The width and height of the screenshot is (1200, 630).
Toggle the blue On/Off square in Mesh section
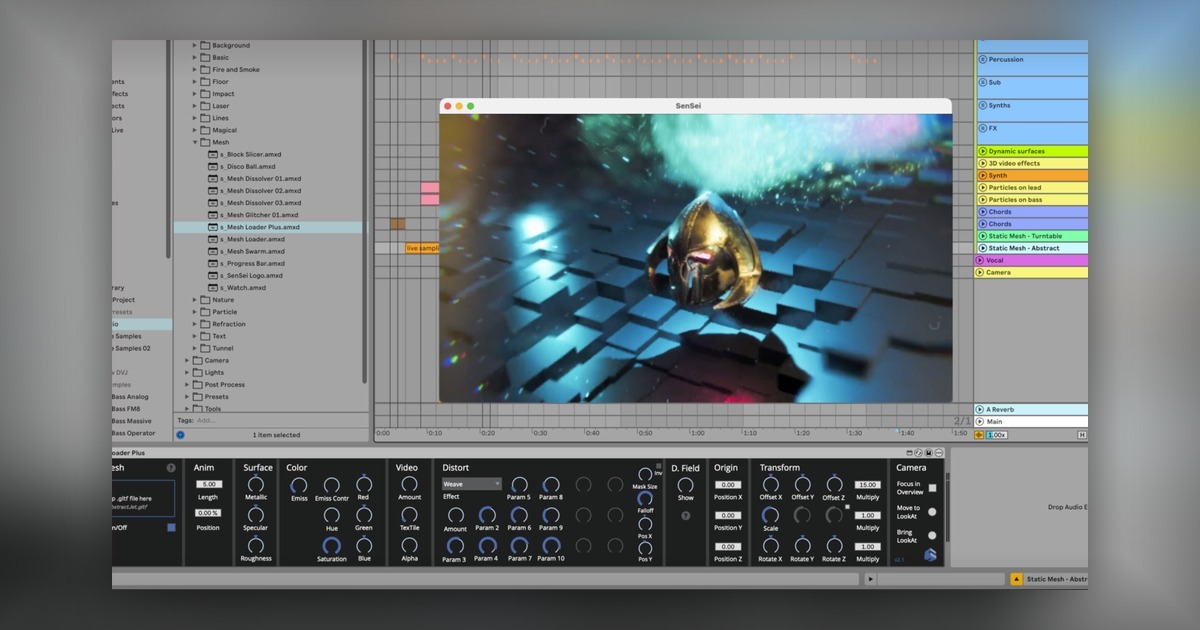click(x=171, y=527)
